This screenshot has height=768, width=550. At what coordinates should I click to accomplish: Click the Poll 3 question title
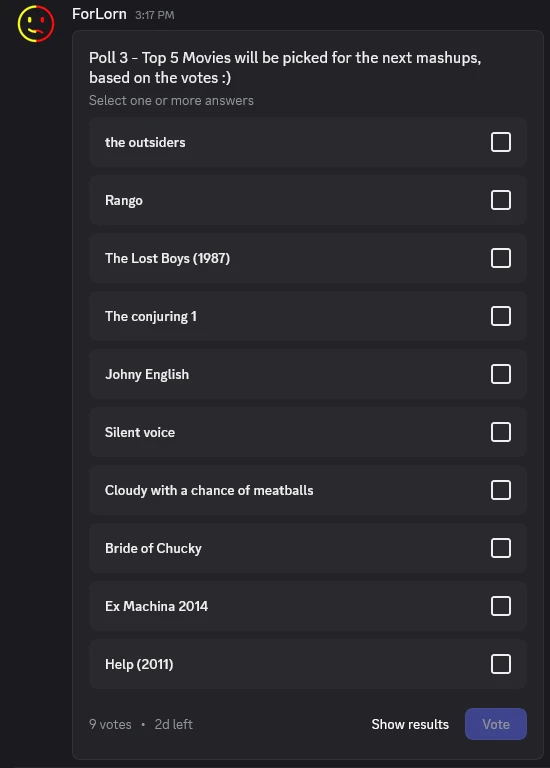pyautogui.click(x=285, y=68)
